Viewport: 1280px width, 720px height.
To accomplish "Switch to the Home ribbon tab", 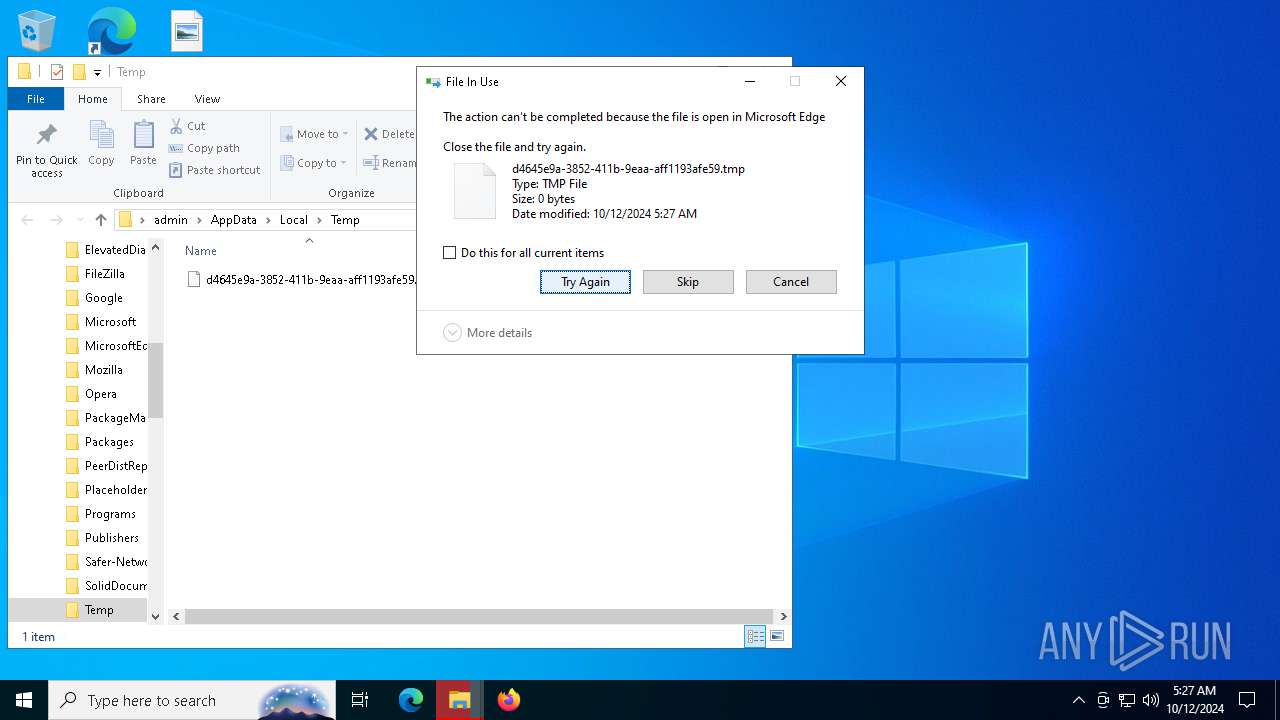I will [x=93, y=99].
